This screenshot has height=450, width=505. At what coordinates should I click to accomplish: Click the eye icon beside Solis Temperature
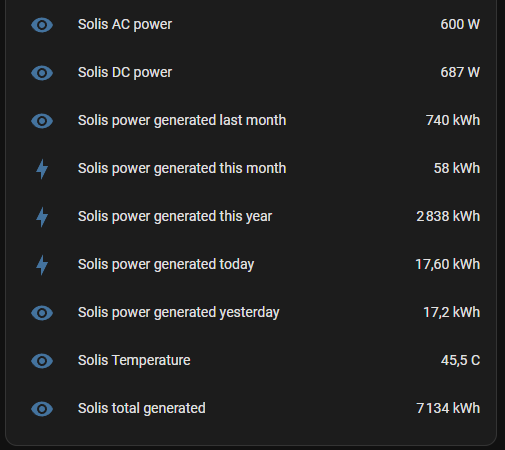[x=42, y=361]
